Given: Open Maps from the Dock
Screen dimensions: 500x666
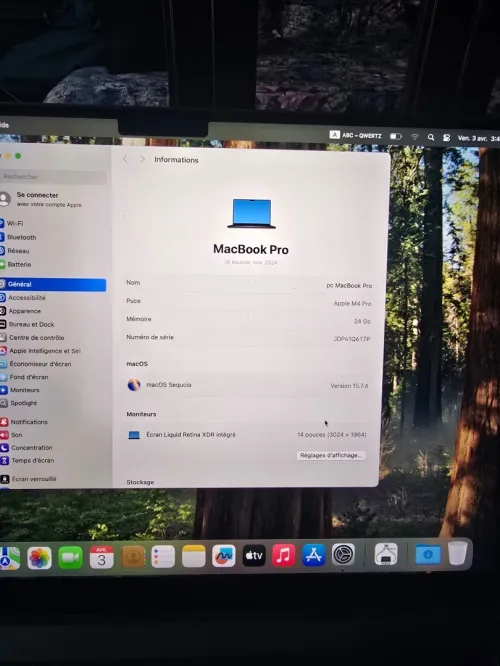Looking at the screenshot, I should click(9, 558).
